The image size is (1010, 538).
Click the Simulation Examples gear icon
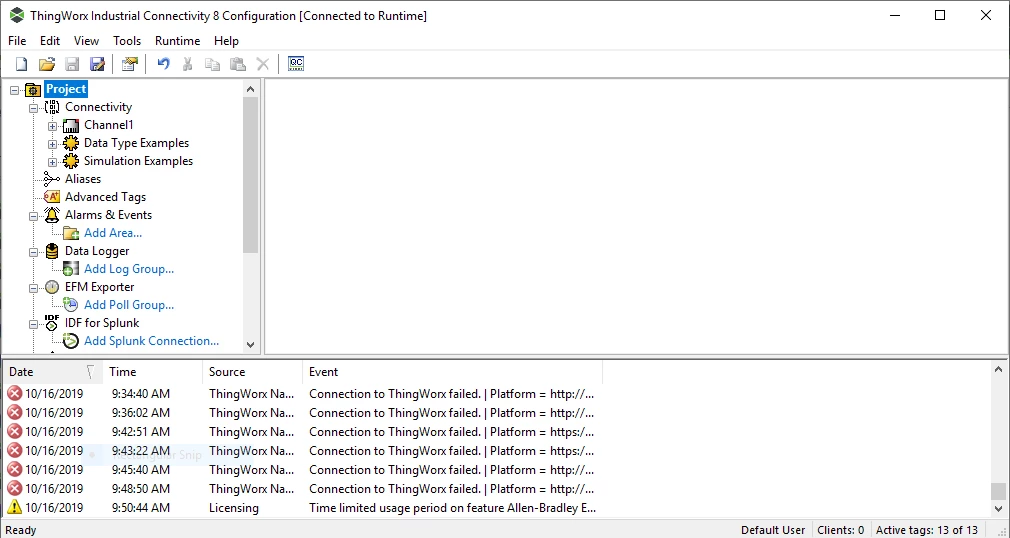(71, 161)
